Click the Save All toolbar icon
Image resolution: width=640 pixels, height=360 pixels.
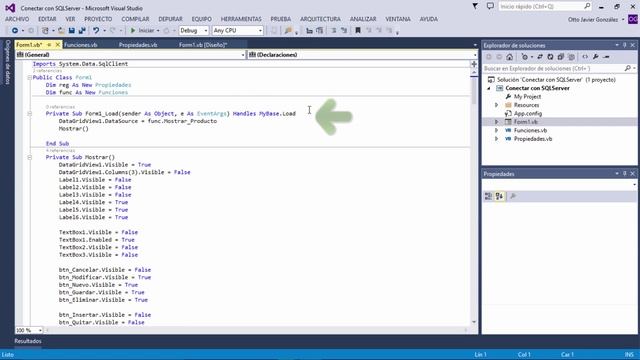tap(82, 31)
